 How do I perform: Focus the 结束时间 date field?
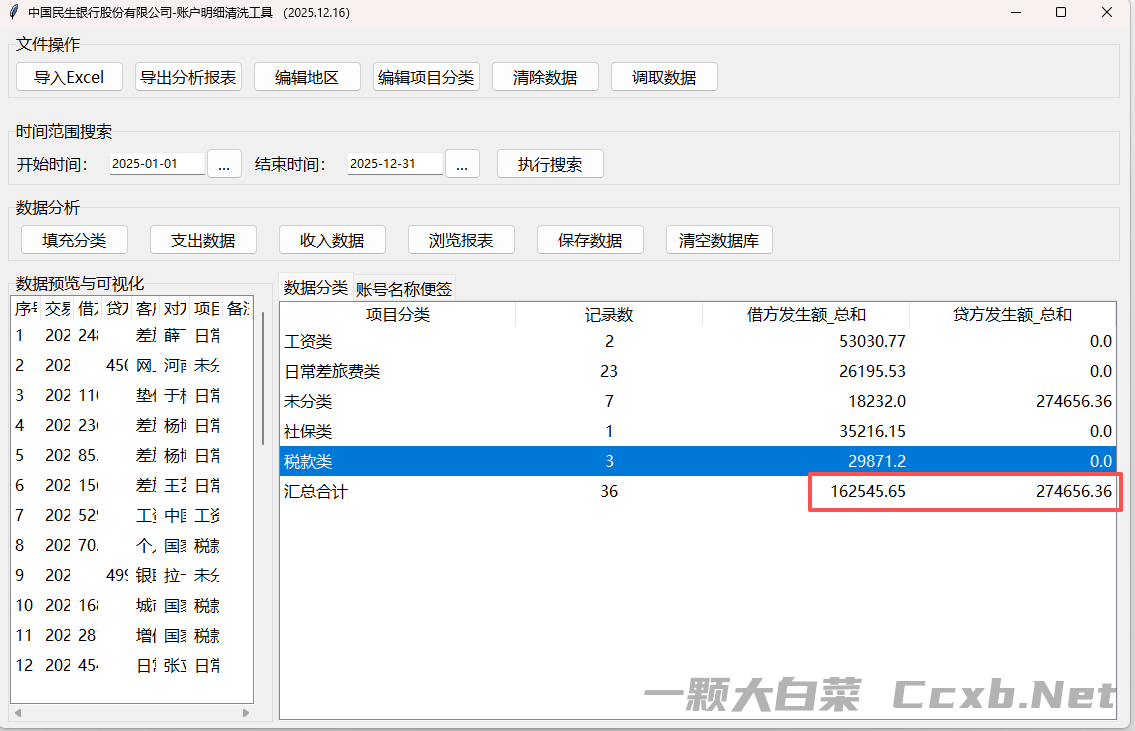(395, 164)
